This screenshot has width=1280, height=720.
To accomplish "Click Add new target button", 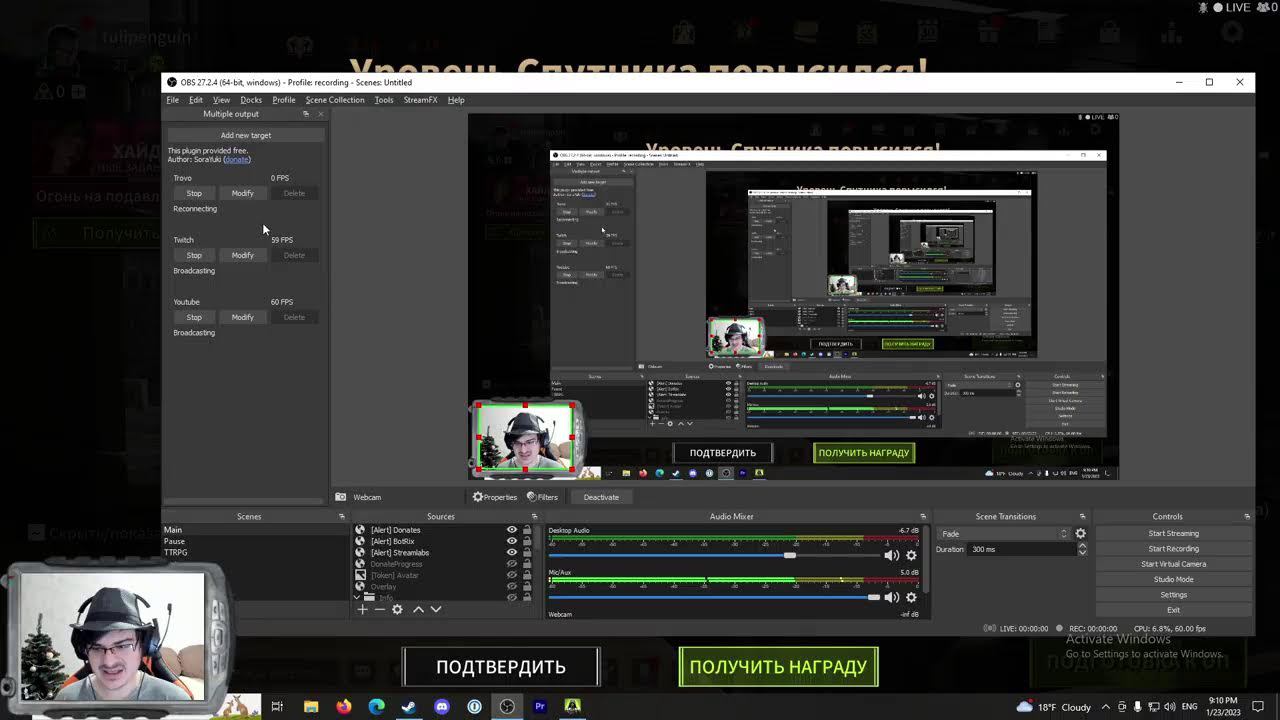I will pos(246,135).
